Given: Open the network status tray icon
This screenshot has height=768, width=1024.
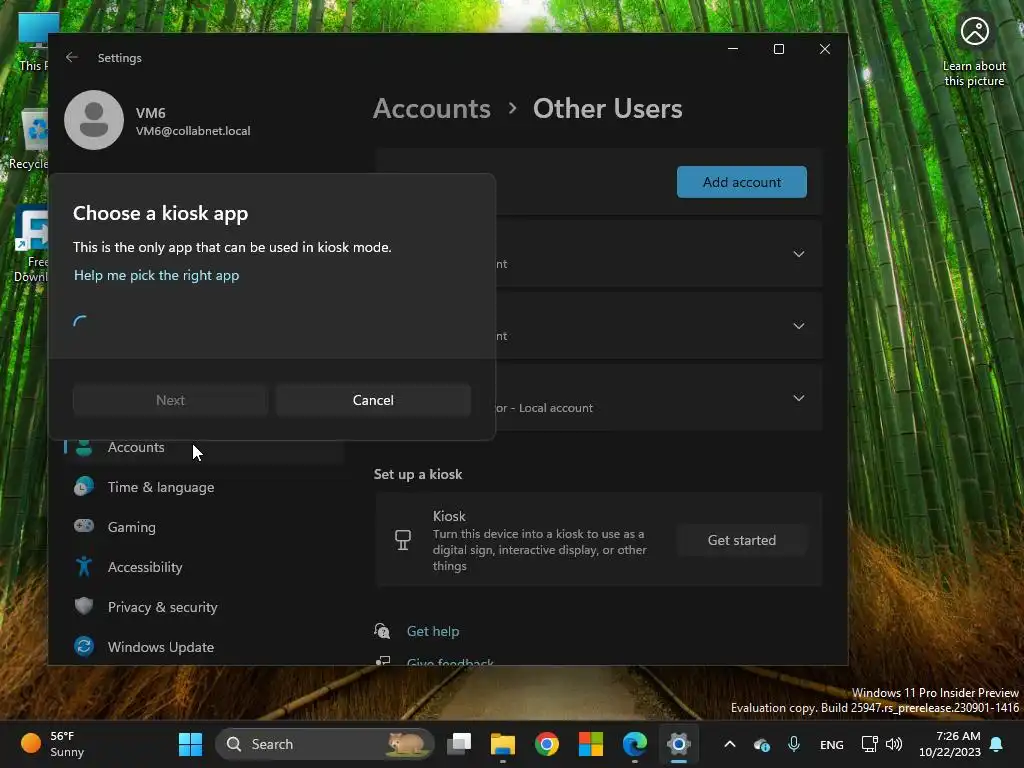Looking at the screenshot, I should (x=869, y=744).
